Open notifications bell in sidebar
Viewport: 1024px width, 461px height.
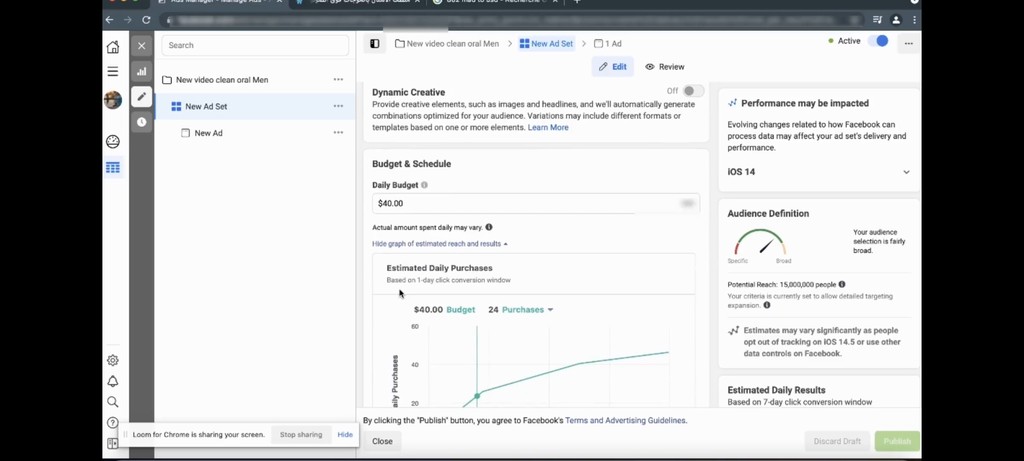(x=113, y=381)
